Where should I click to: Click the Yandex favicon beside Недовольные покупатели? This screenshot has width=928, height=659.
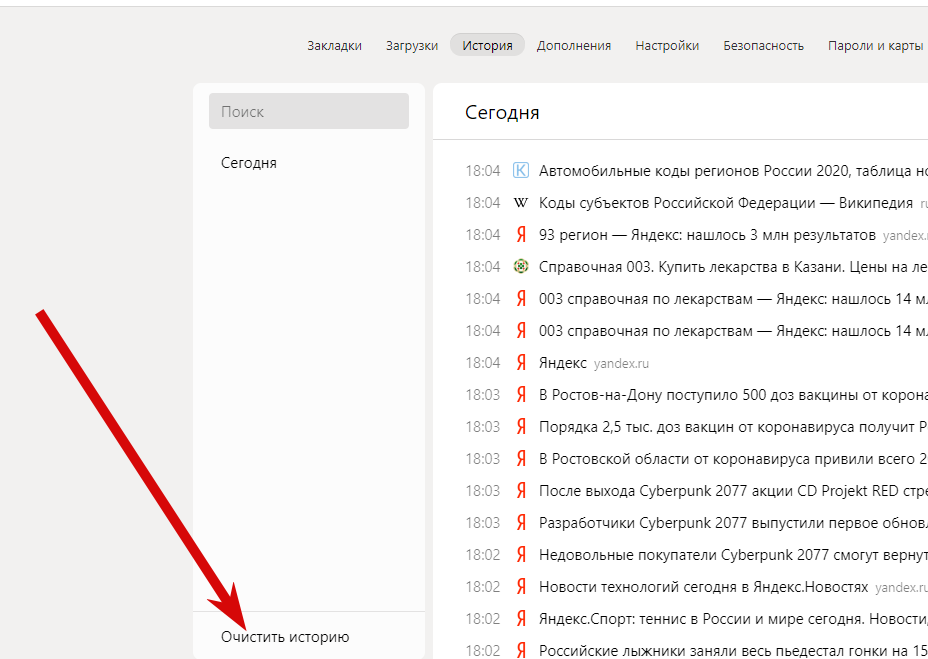pos(521,555)
